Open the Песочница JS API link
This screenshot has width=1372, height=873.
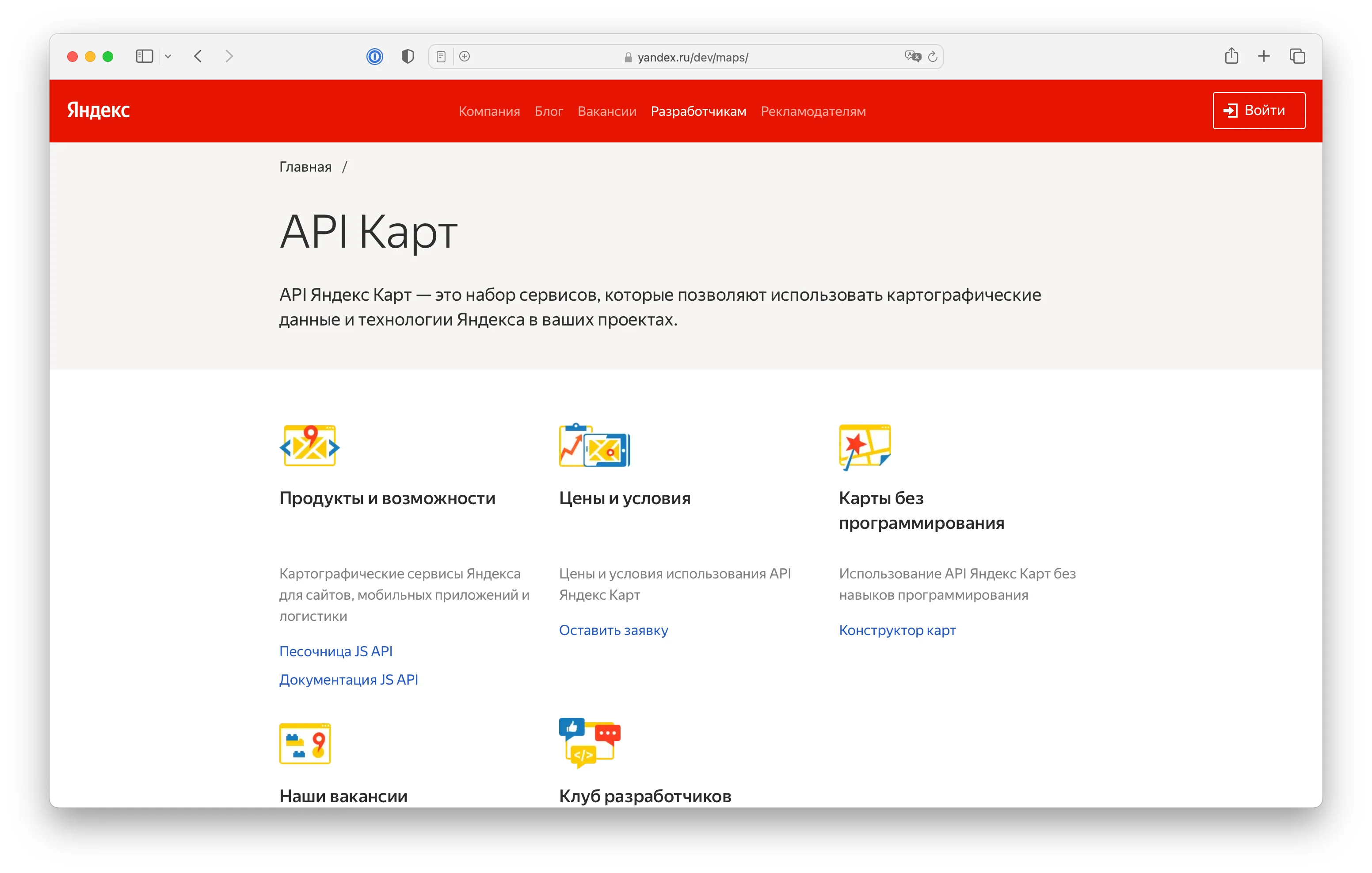(336, 651)
